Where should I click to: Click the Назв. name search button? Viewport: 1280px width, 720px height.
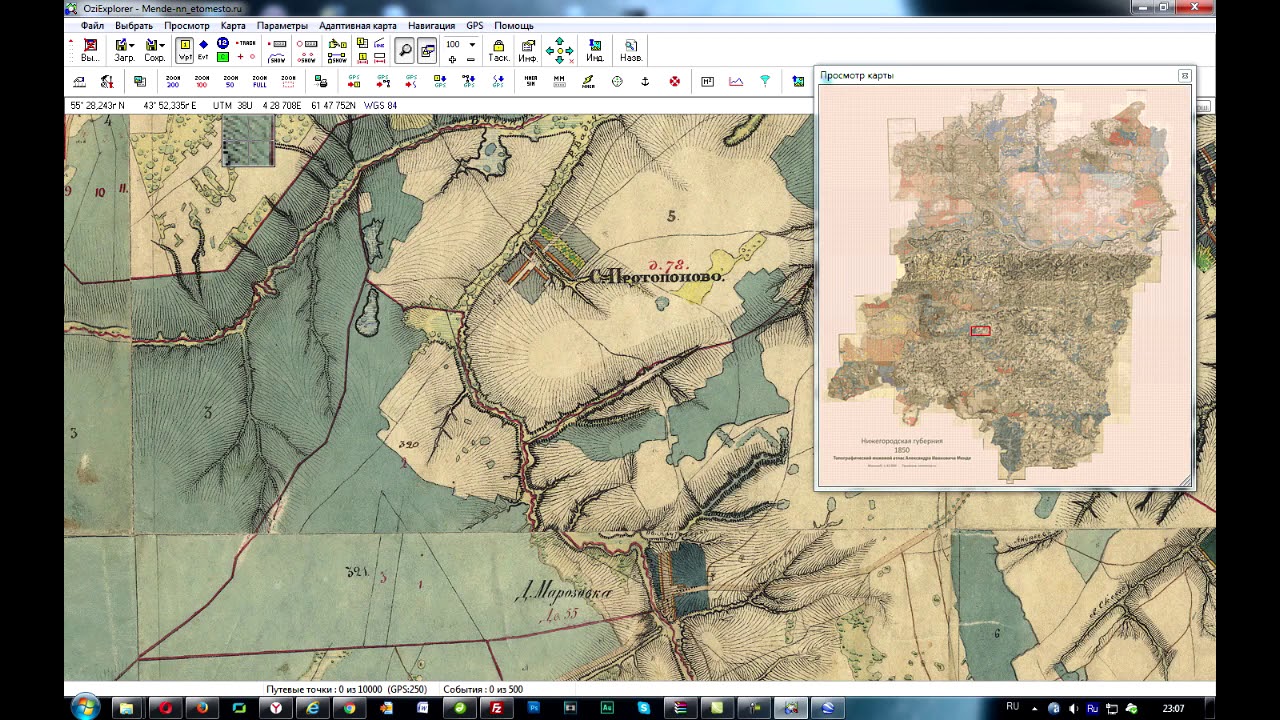tap(631, 50)
